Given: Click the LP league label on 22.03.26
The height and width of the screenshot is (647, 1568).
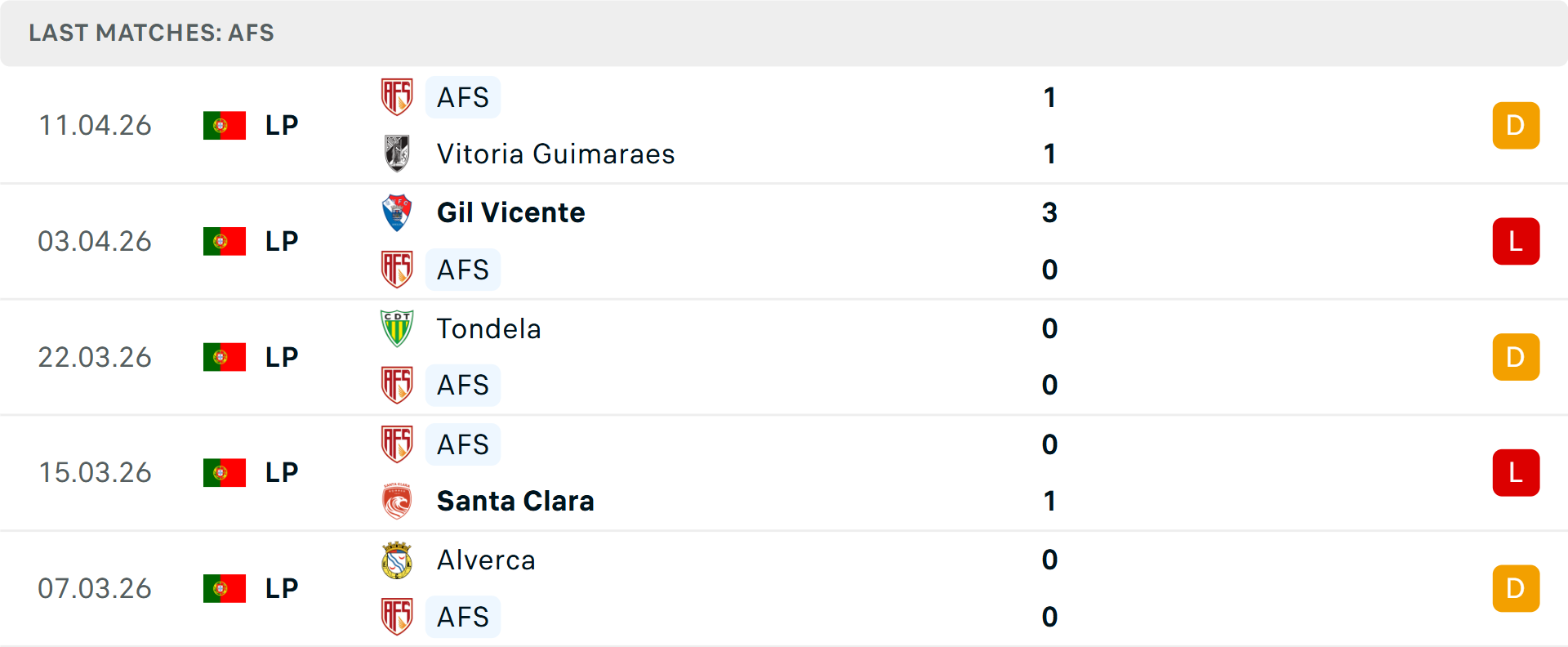Looking at the screenshot, I should [282, 357].
